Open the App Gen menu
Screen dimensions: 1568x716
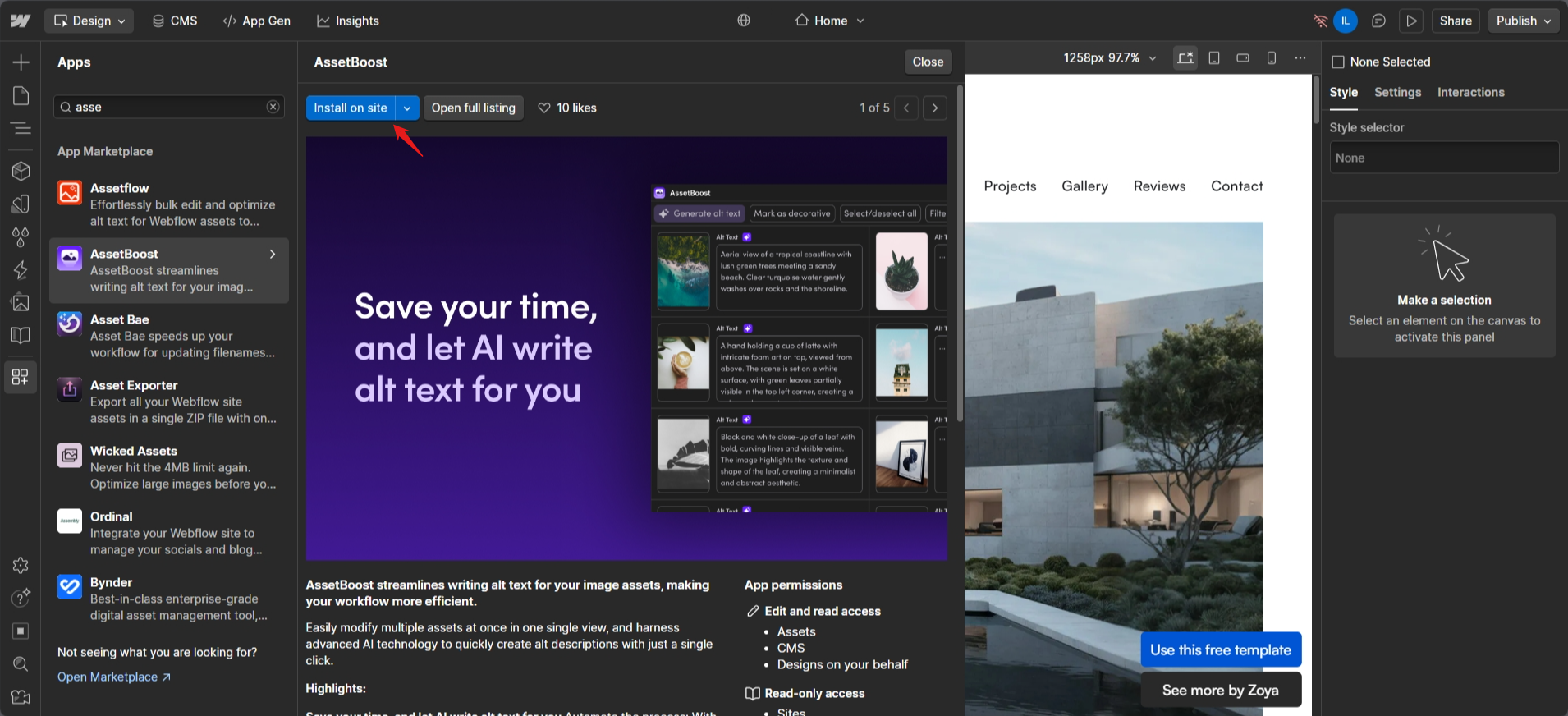257,21
